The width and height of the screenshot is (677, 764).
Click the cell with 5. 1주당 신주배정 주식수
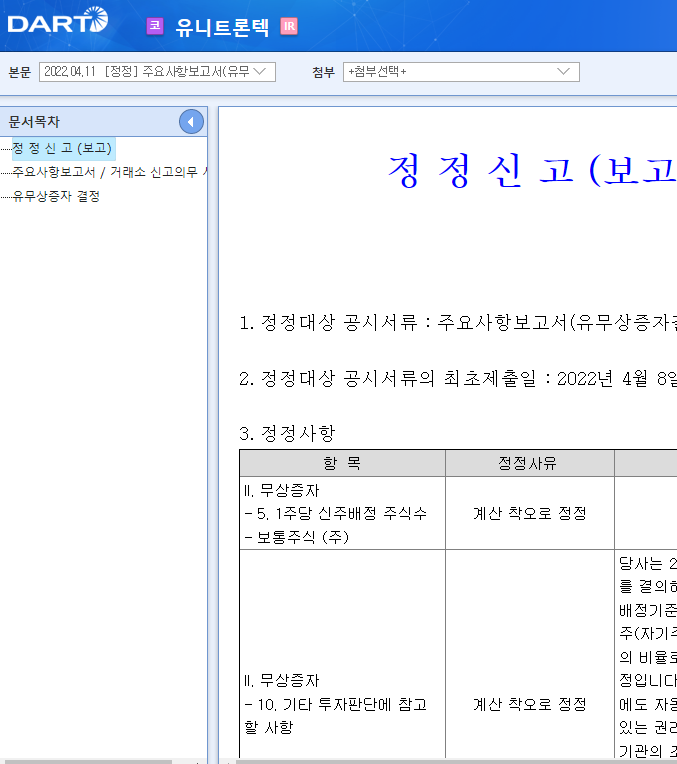pyautogui.click(x=342, y=513)
